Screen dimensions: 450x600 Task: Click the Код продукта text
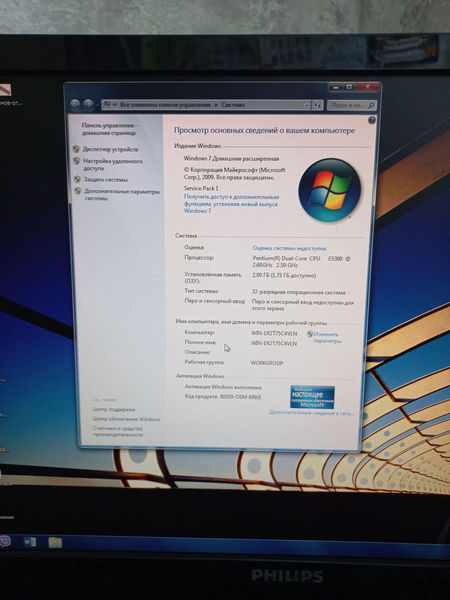click(223, 397)
